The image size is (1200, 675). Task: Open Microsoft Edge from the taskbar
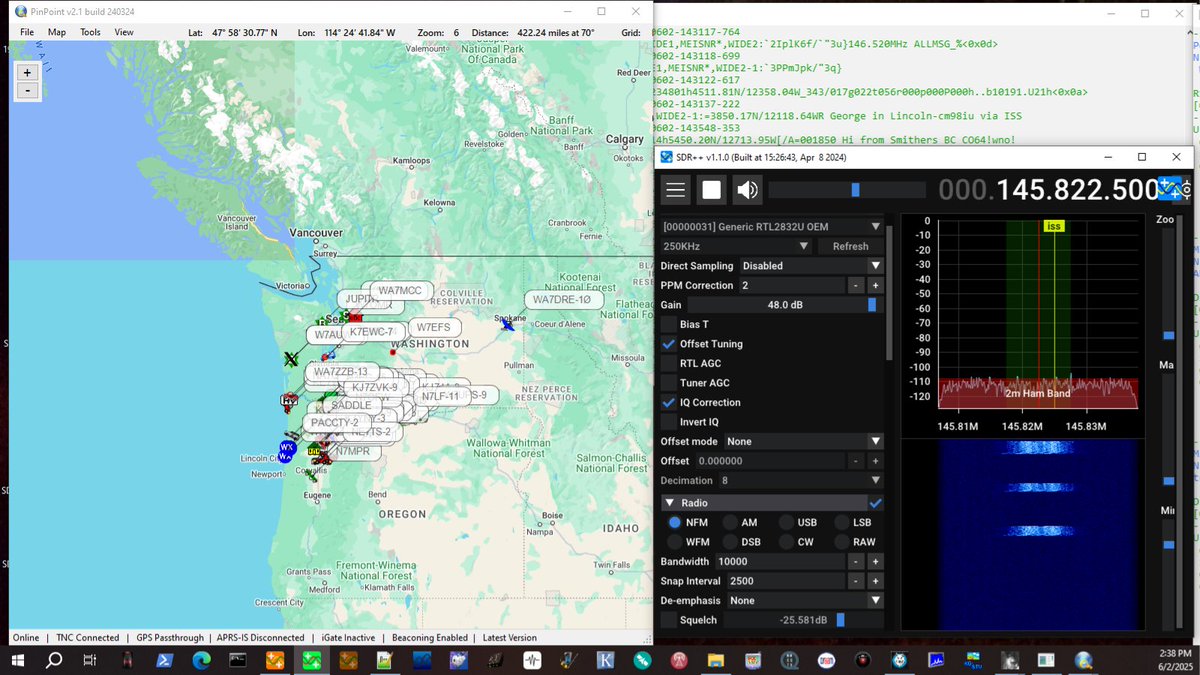click(x=200, y=660)
